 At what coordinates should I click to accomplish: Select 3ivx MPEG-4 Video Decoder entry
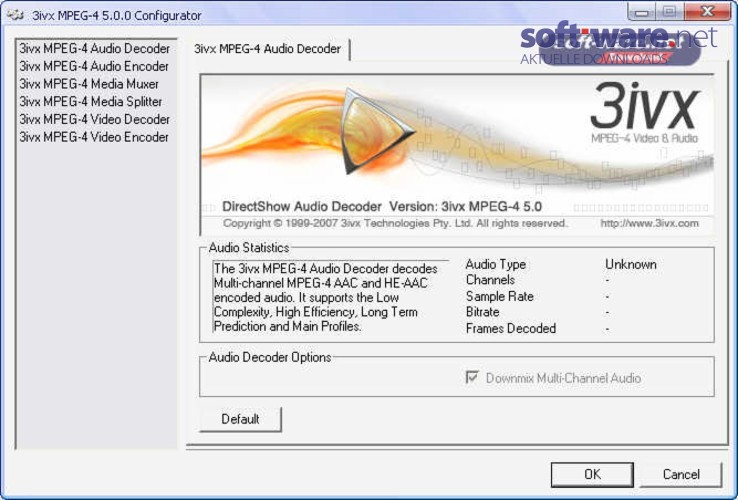click(94, 119)
